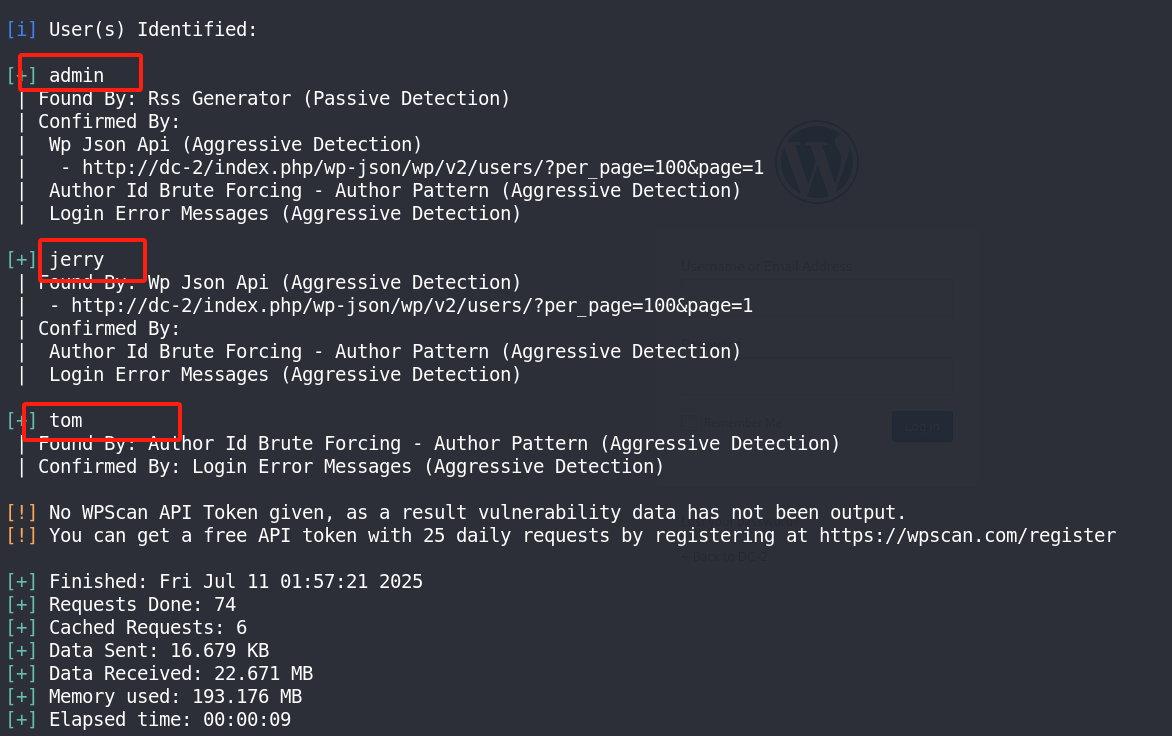Click the [+] marker before Requests Done

pyautogui.click(x=21, y=604)
